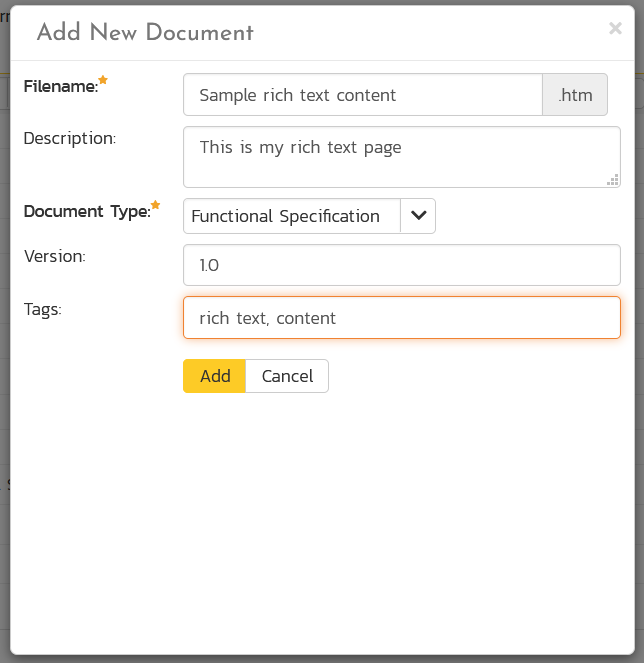Click the Add New Document title

pos(145,33)
